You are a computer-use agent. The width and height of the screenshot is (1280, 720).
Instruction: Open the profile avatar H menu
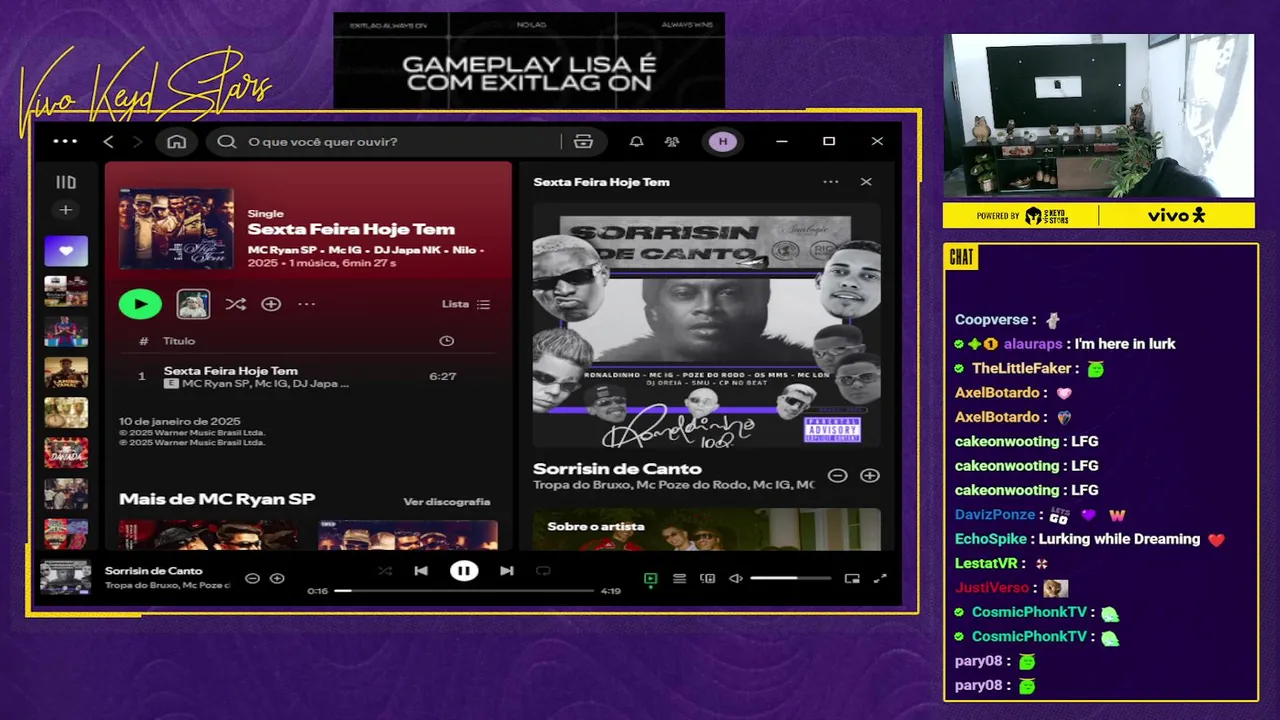click(723, 142)
